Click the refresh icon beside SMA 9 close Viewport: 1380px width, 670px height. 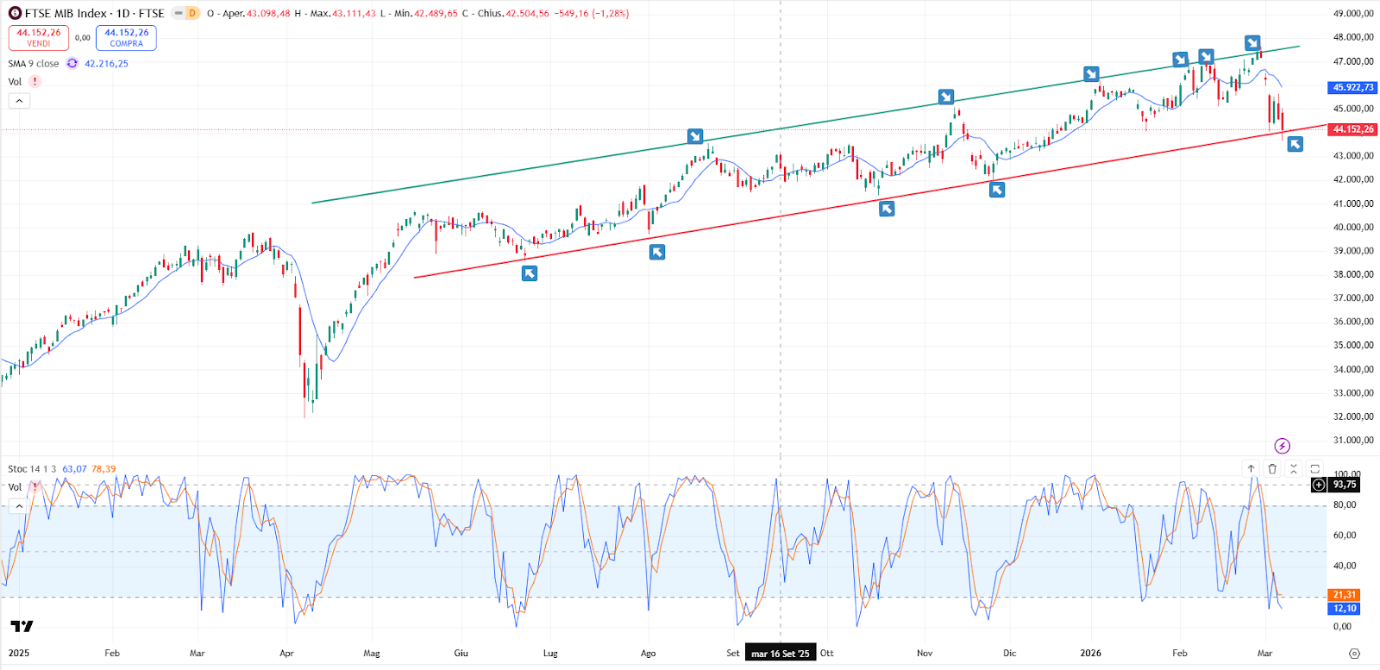tap(71, 64)
